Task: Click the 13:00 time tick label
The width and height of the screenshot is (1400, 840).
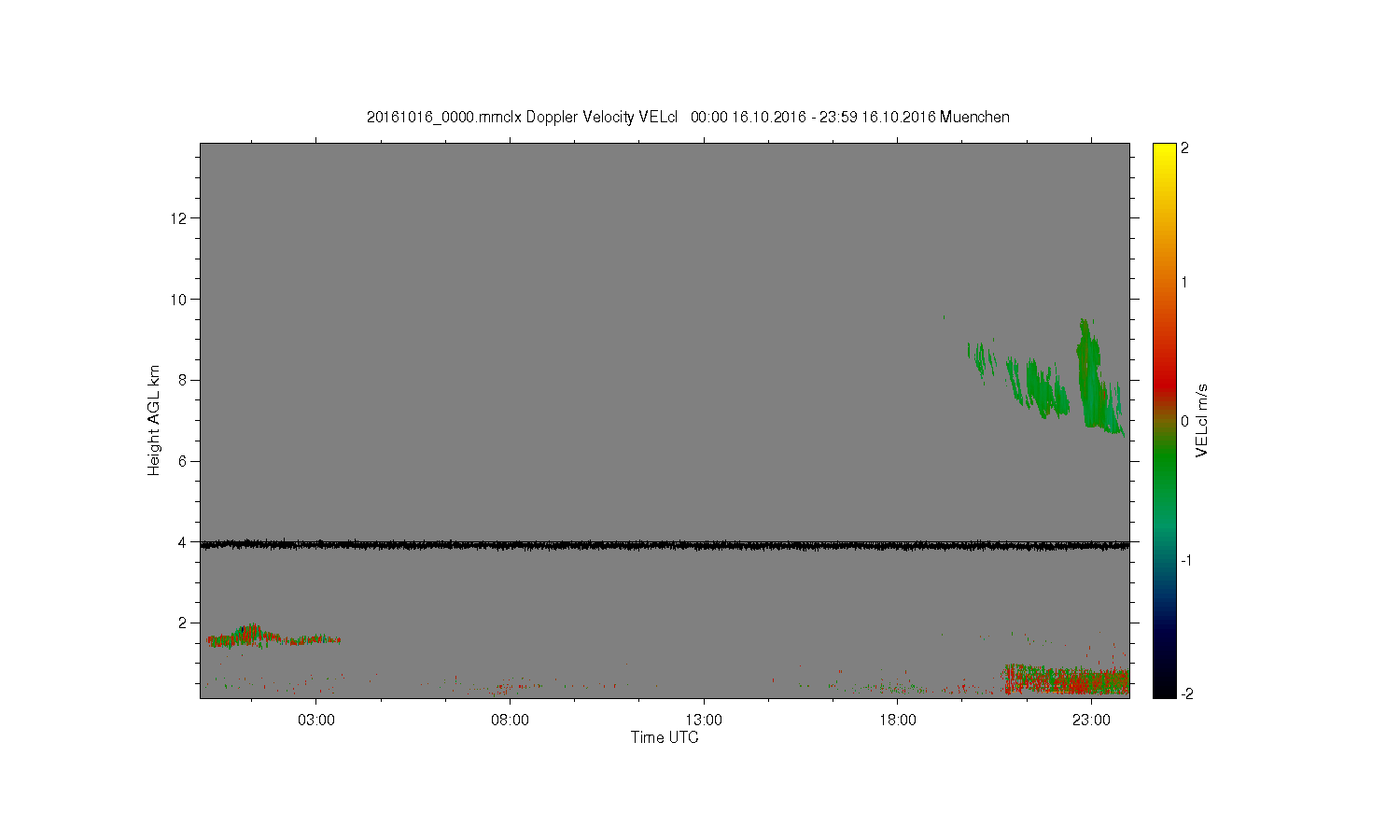Action: click(x=704, y=720)
